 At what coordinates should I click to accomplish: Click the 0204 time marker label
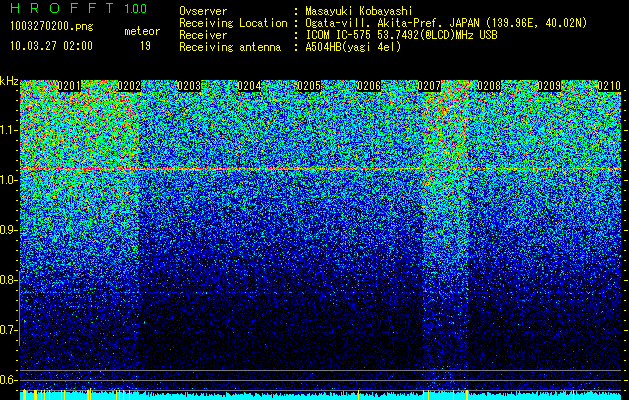250,86
